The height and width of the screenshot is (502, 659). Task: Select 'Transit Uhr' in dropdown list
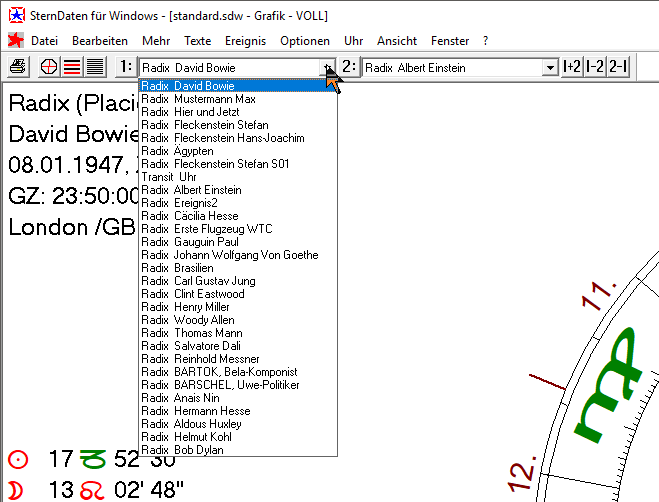(x=238, y=177)
